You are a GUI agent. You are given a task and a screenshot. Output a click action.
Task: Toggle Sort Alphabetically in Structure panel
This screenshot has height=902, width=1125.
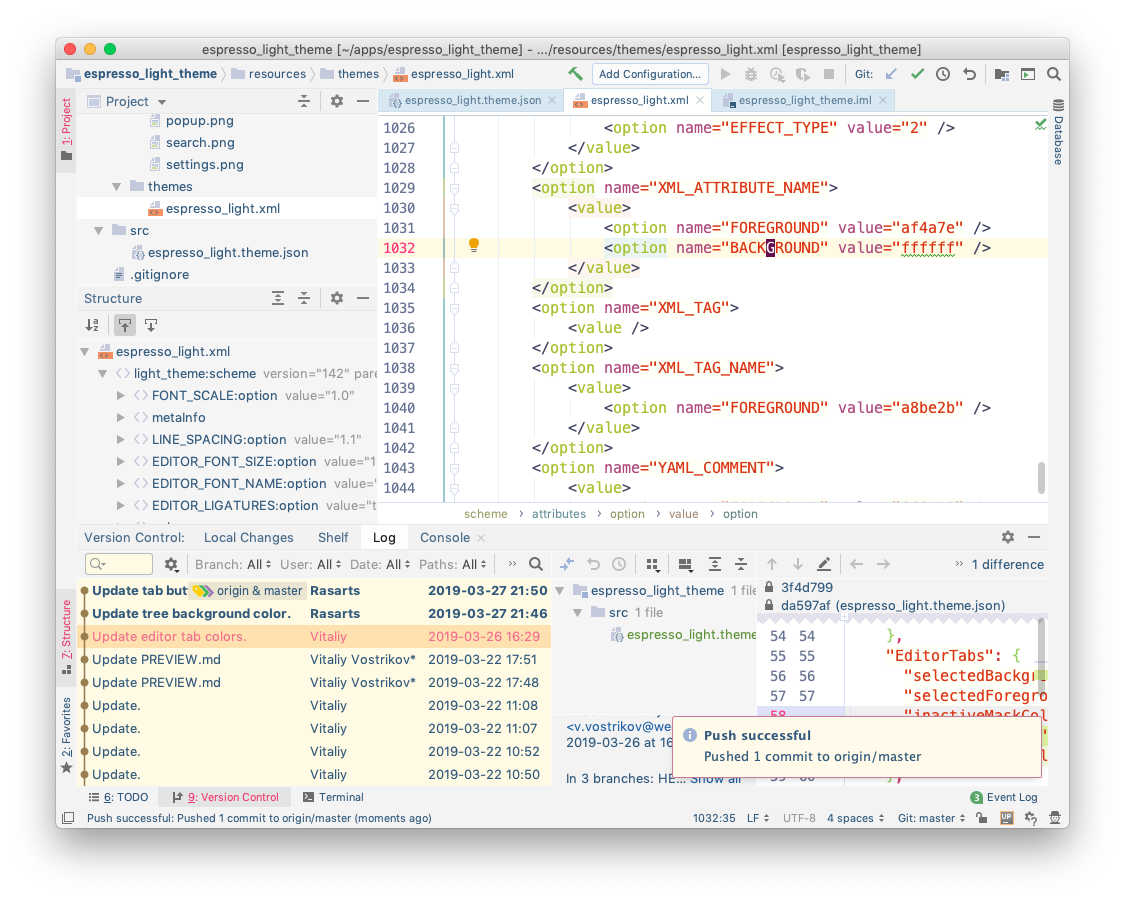point(93,325)
